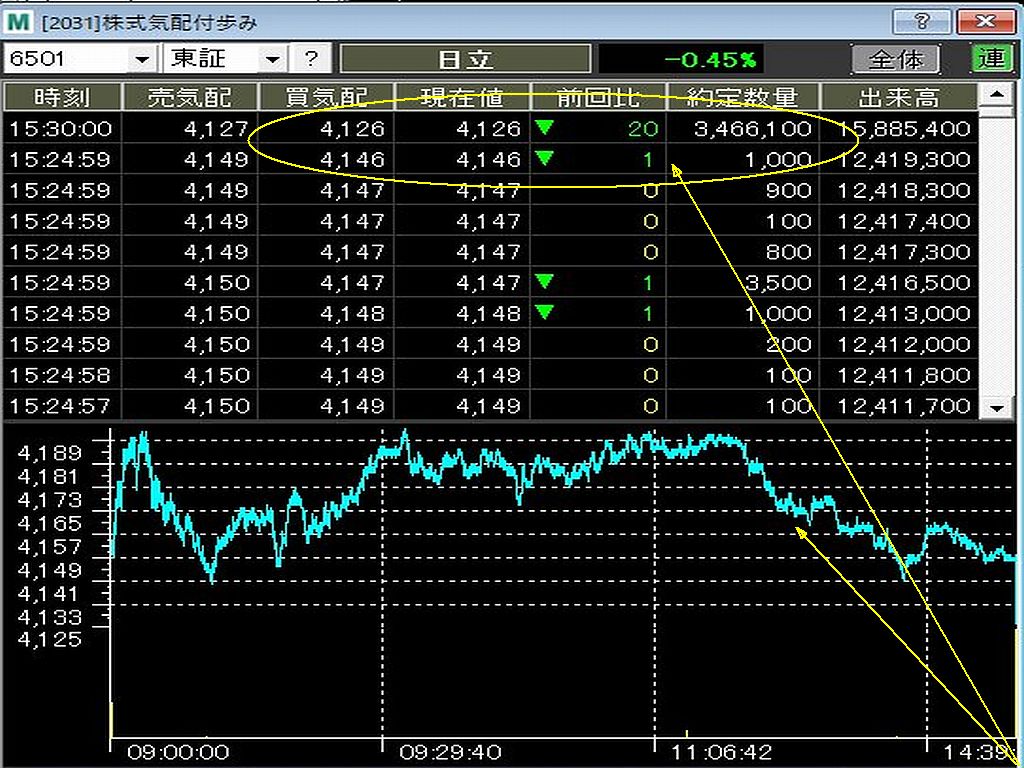Expand the stock code dropdown arrow
The image size is (1024, 768).
point(143,60)
